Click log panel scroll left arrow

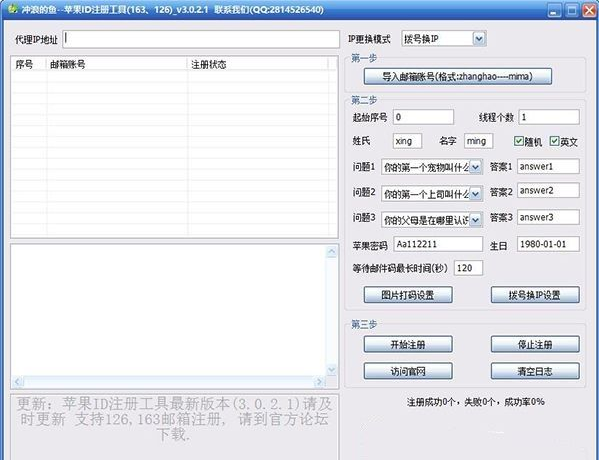point(18,381)
